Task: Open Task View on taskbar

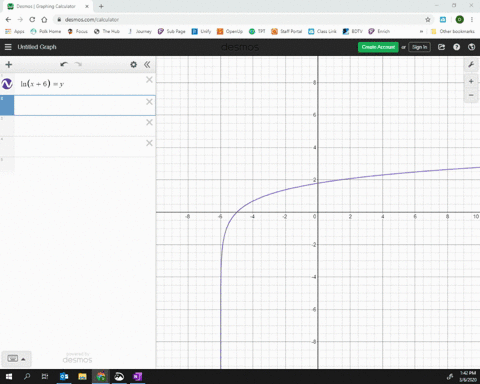Action: tap(45, 377)
